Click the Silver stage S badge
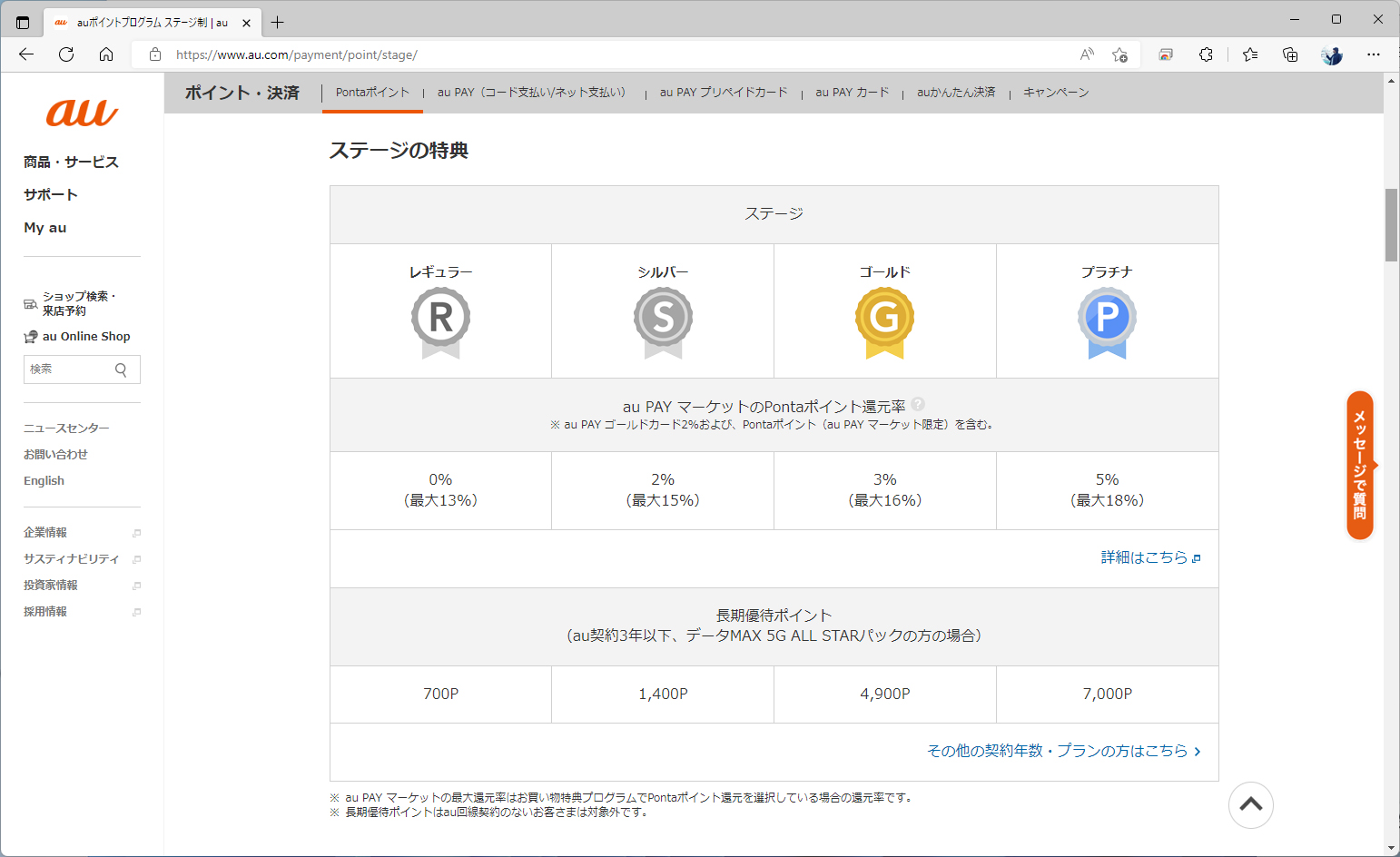1400x857 pixels. coord(663,322)
